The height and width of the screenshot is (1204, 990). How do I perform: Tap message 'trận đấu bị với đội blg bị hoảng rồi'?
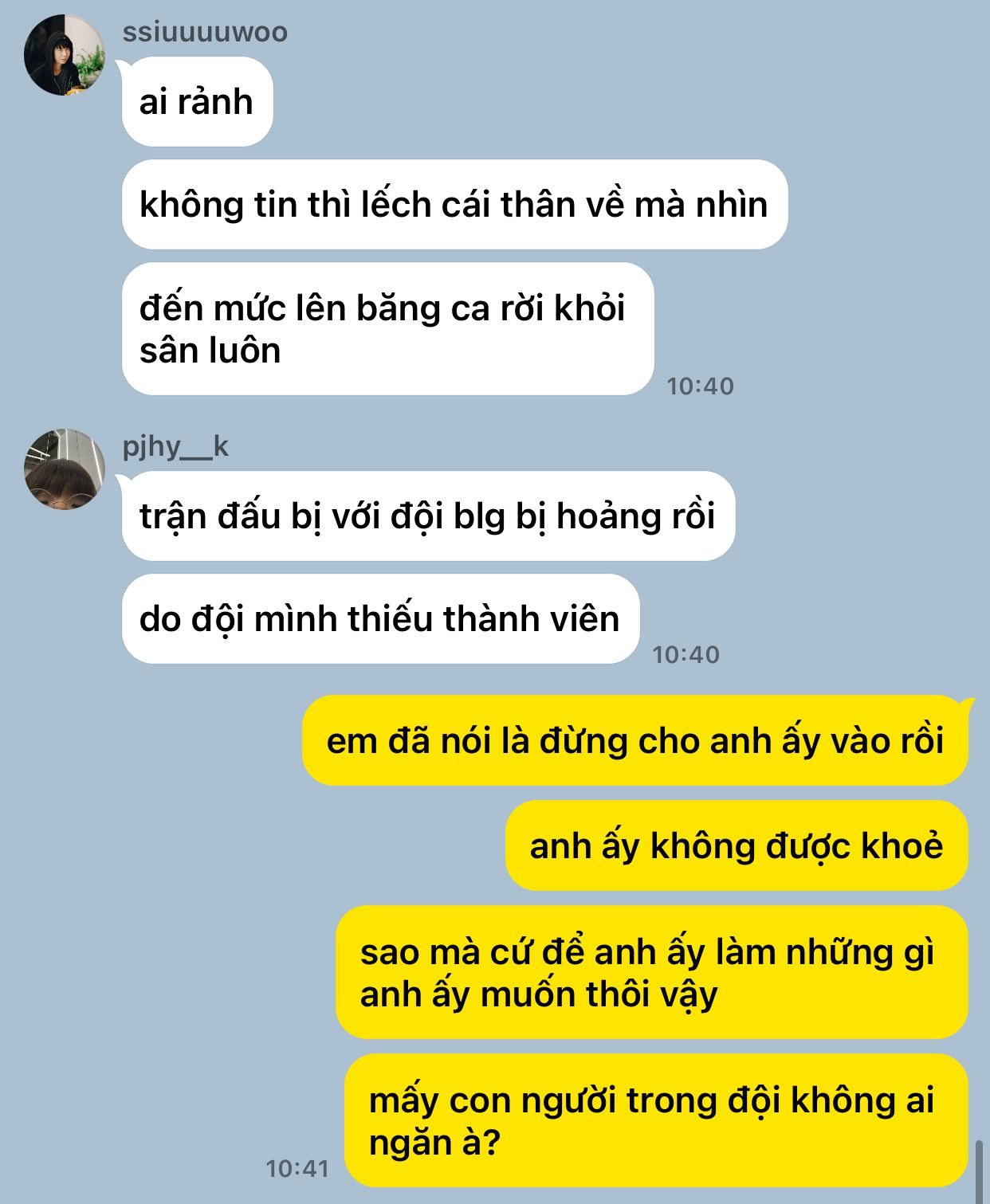pos(428,516)
